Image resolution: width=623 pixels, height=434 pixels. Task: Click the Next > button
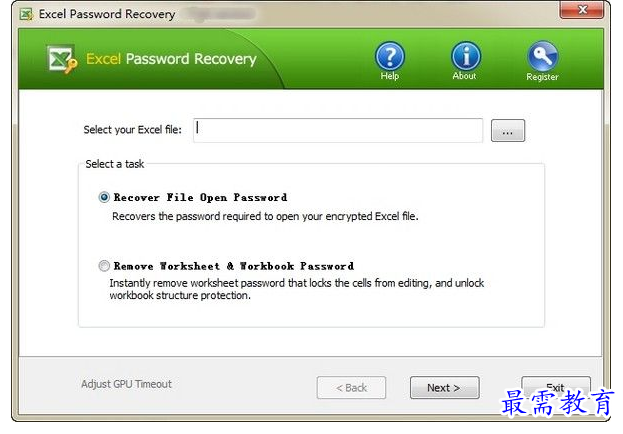[445, 388]
